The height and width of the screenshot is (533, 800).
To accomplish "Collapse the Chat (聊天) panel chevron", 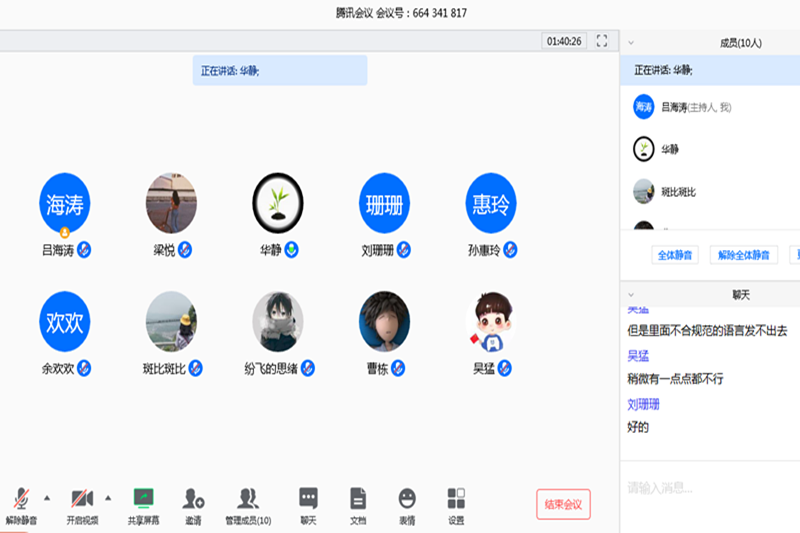I will [630, 294].
